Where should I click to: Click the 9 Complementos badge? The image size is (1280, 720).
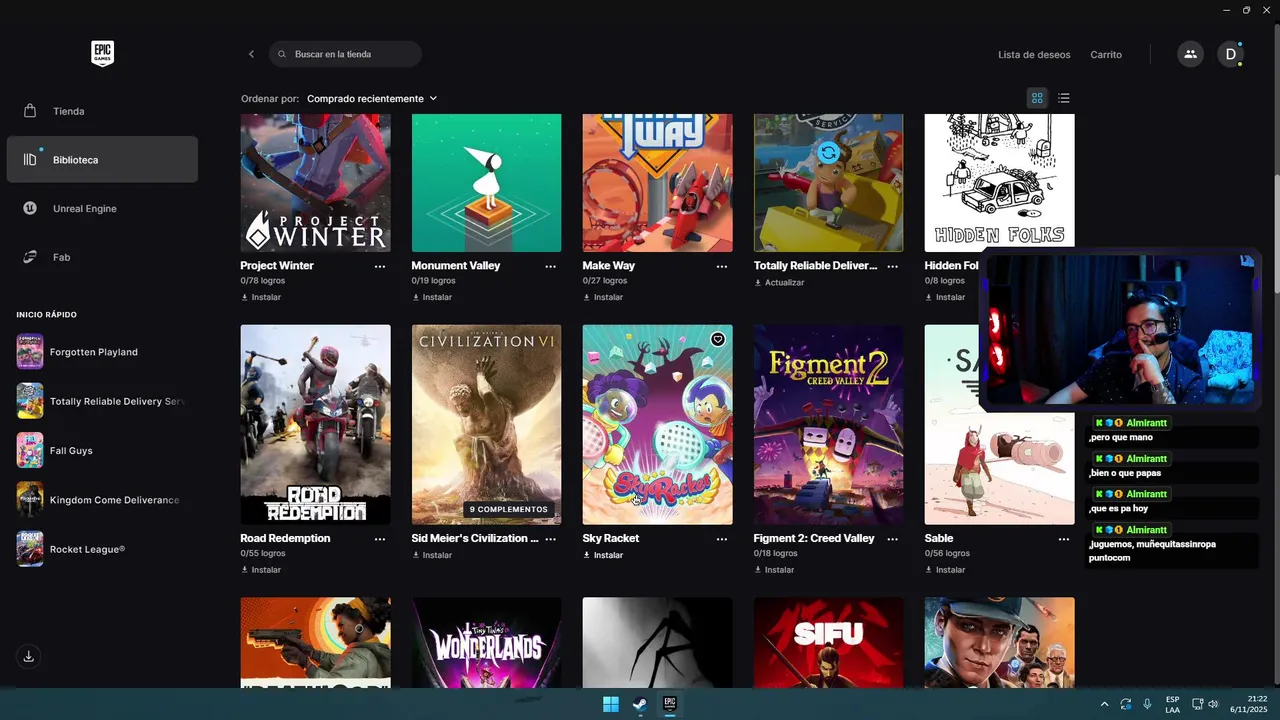point(509,509)
